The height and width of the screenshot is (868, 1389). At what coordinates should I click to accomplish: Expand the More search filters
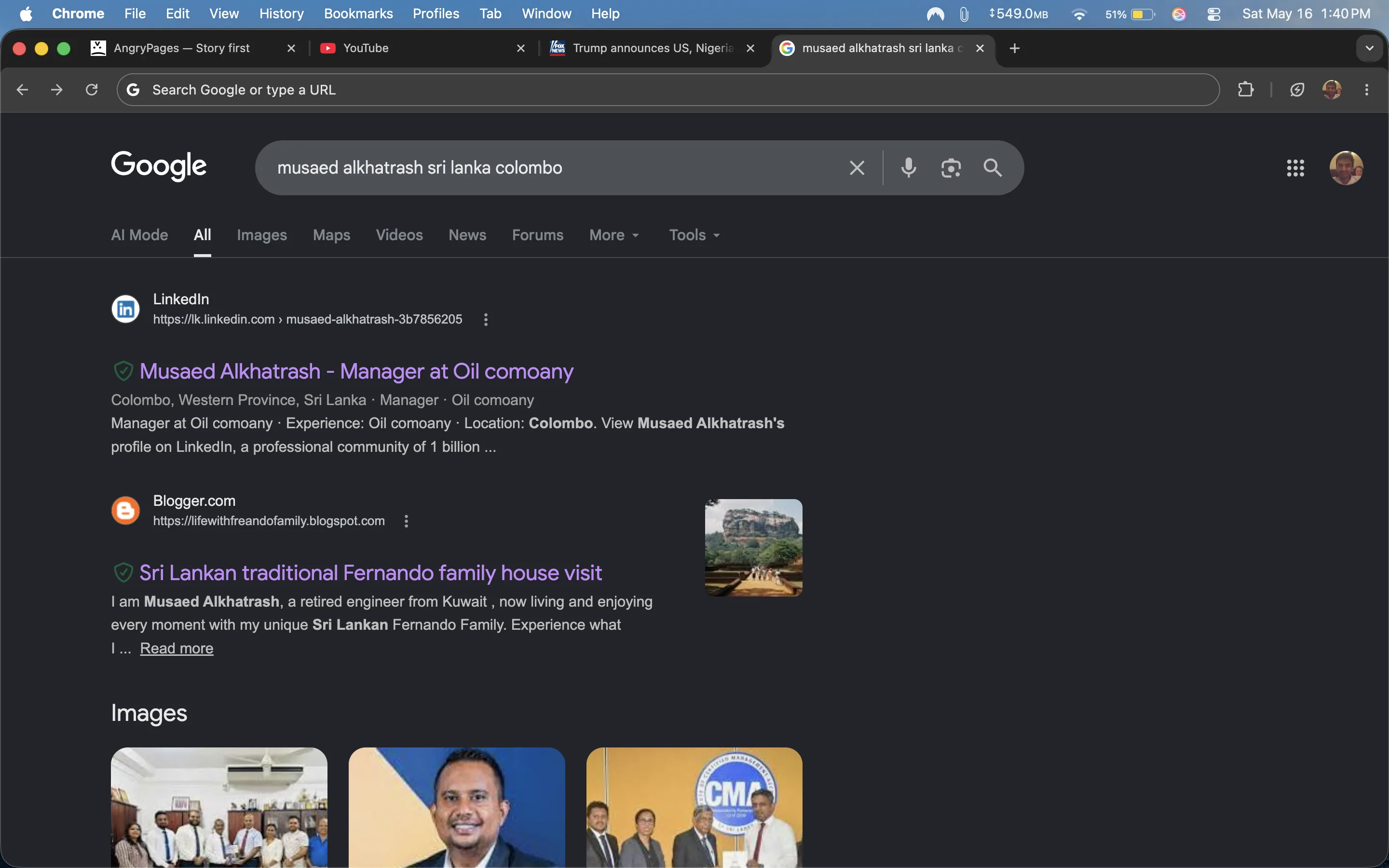coord(614,235)
